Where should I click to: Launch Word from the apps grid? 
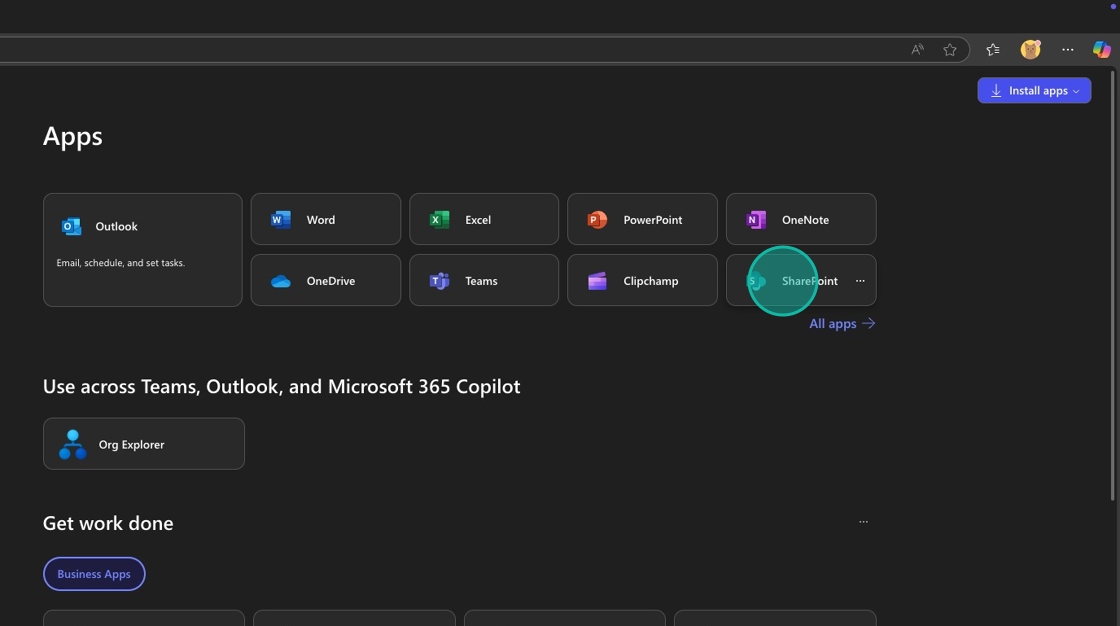pos(325,219)
